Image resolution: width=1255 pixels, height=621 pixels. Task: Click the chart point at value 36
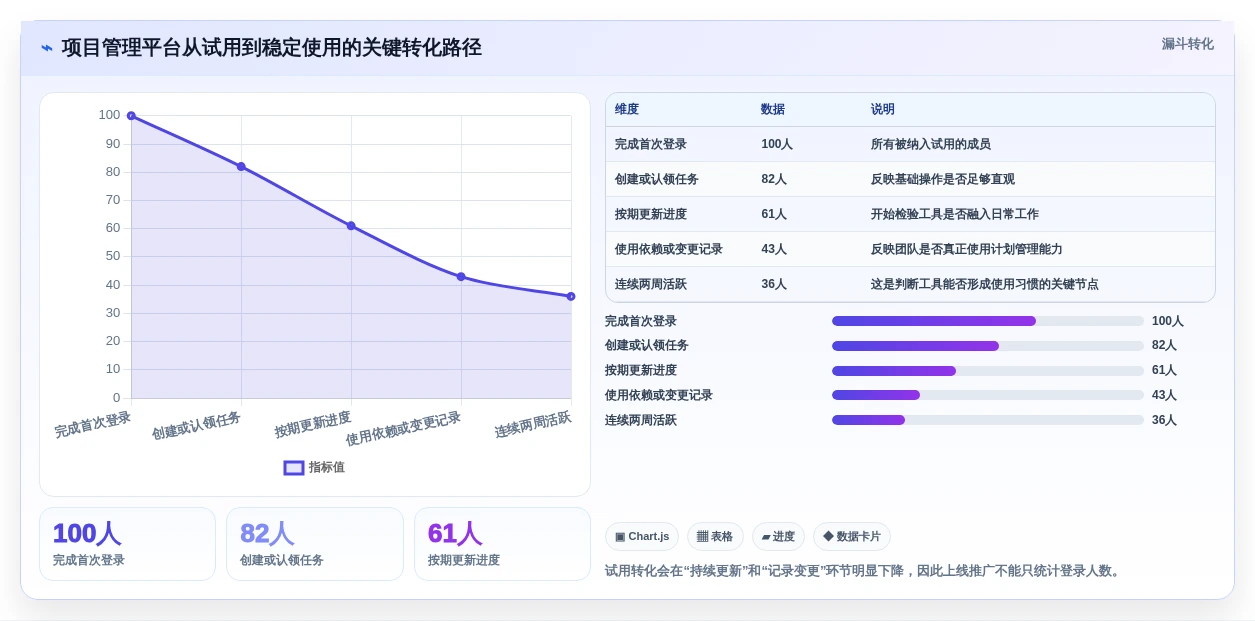coord(571,296)
